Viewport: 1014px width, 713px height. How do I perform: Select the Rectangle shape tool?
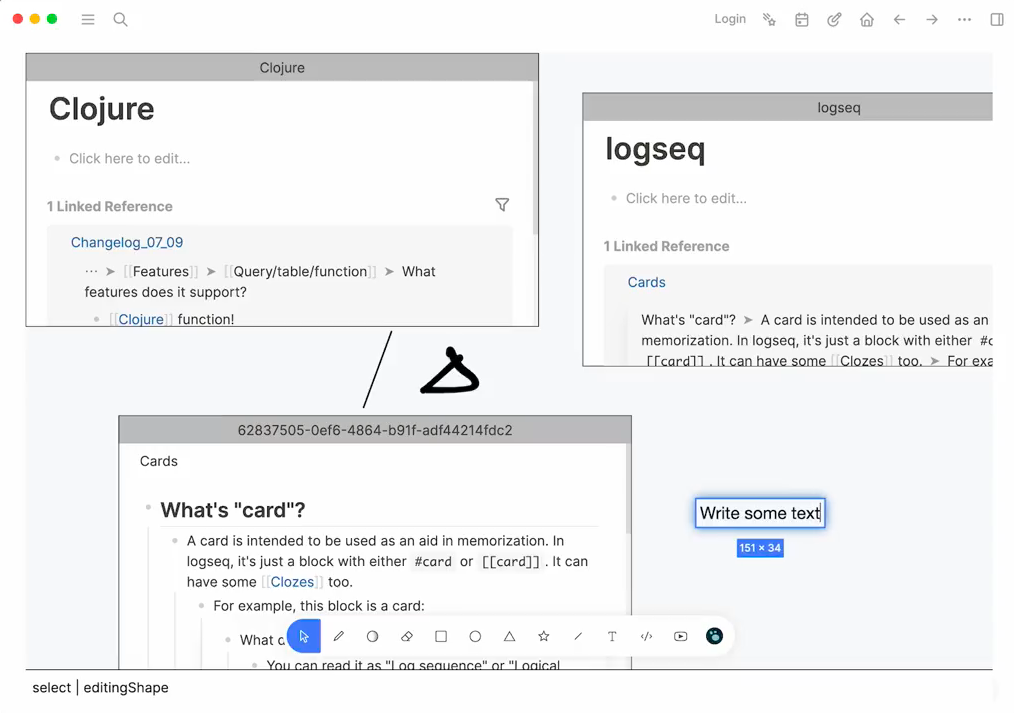tap(441, 636)
